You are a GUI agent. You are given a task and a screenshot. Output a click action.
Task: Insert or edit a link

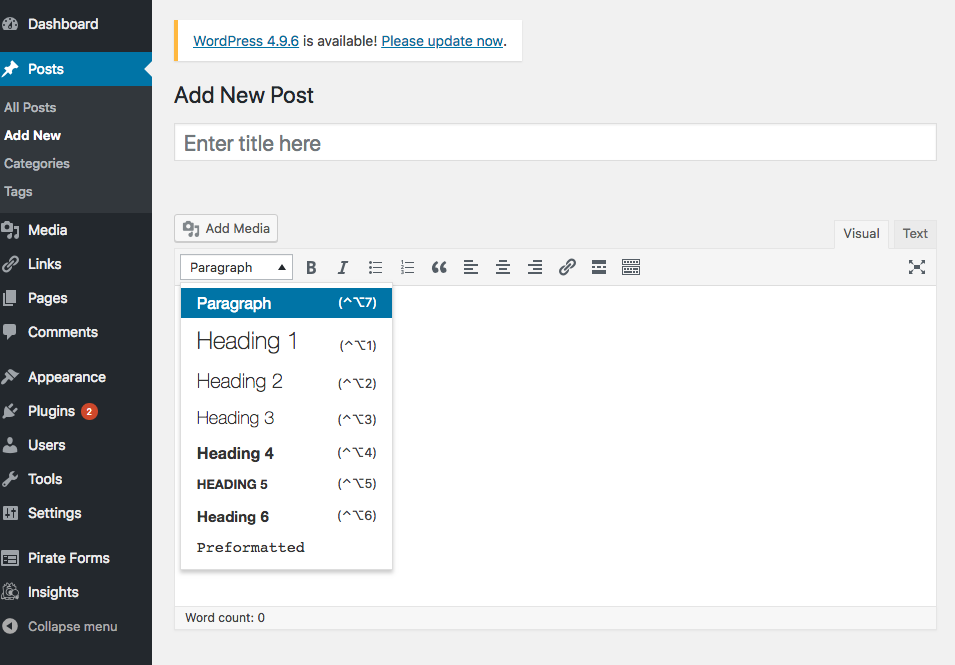point(567,267)
